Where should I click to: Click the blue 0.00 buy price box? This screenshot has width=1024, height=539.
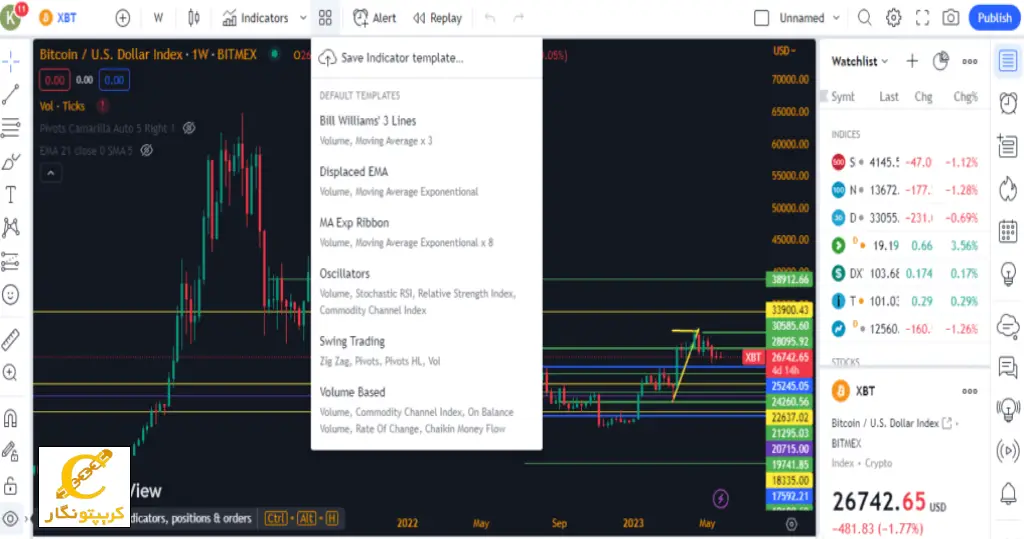114,80
